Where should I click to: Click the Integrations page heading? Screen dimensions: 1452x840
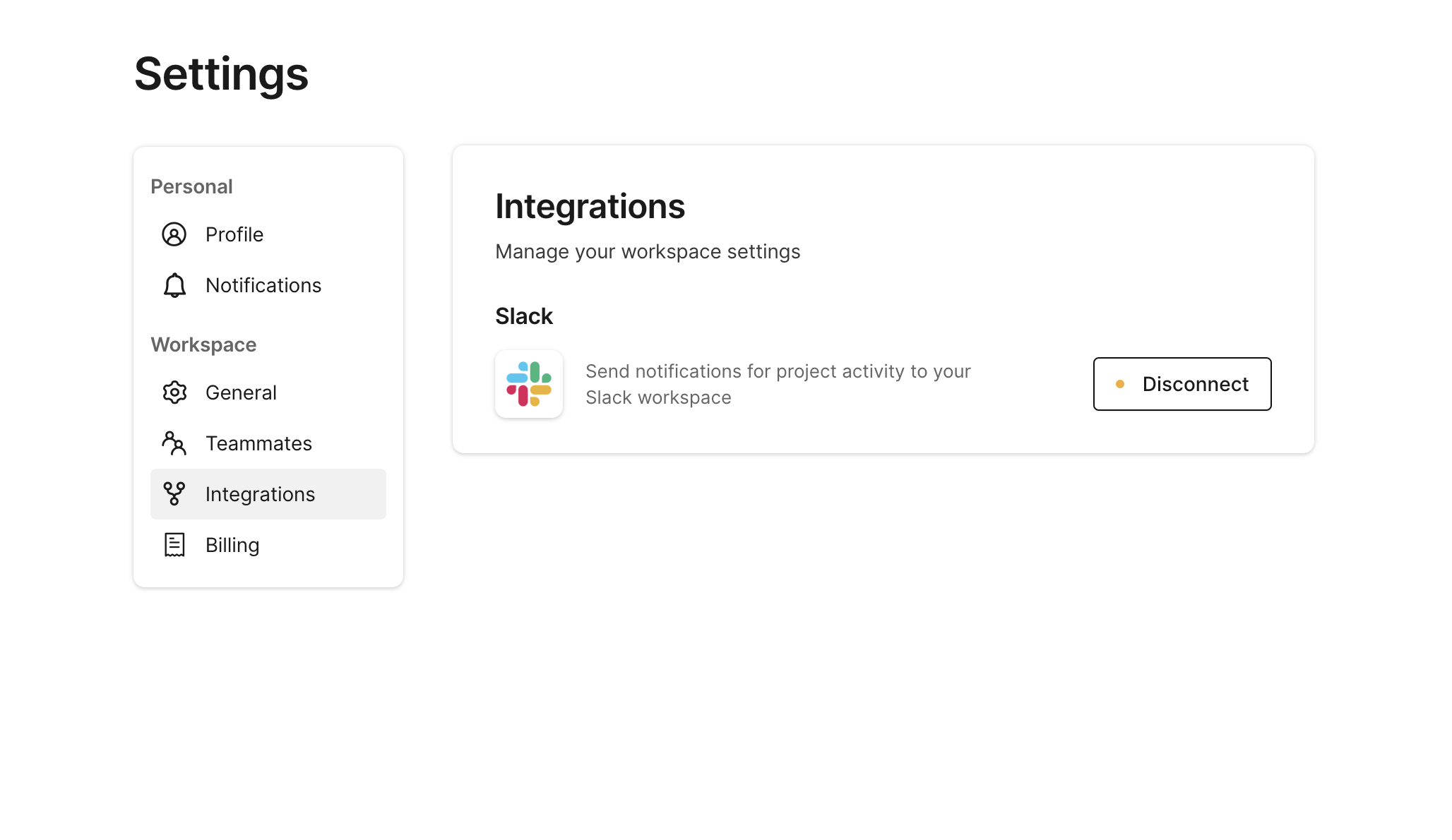[x=590, y=206]
